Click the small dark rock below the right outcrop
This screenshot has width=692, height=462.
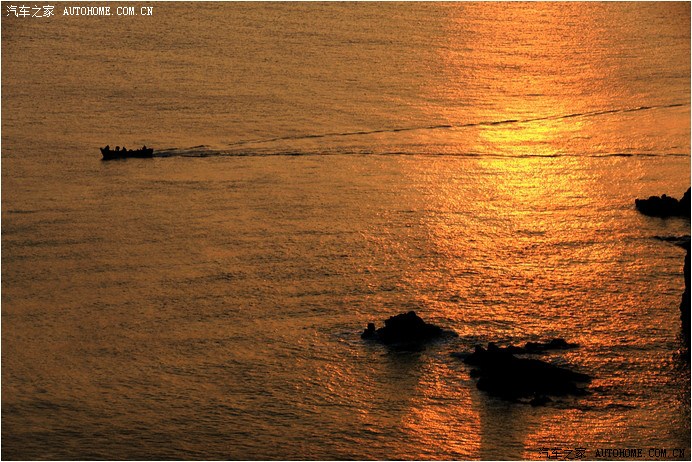(675, 240)
